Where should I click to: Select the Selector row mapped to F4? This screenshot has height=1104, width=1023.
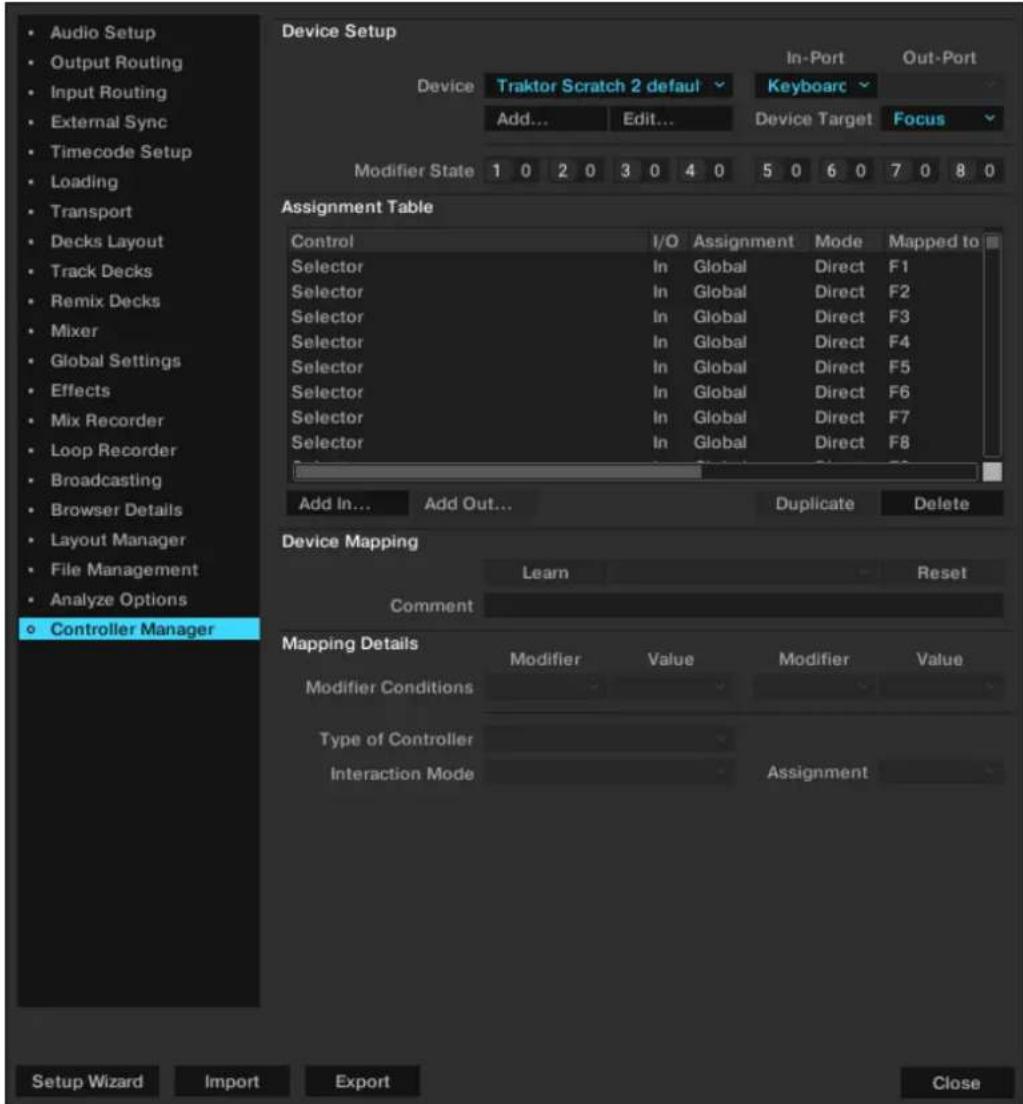(x=635, y=342)
